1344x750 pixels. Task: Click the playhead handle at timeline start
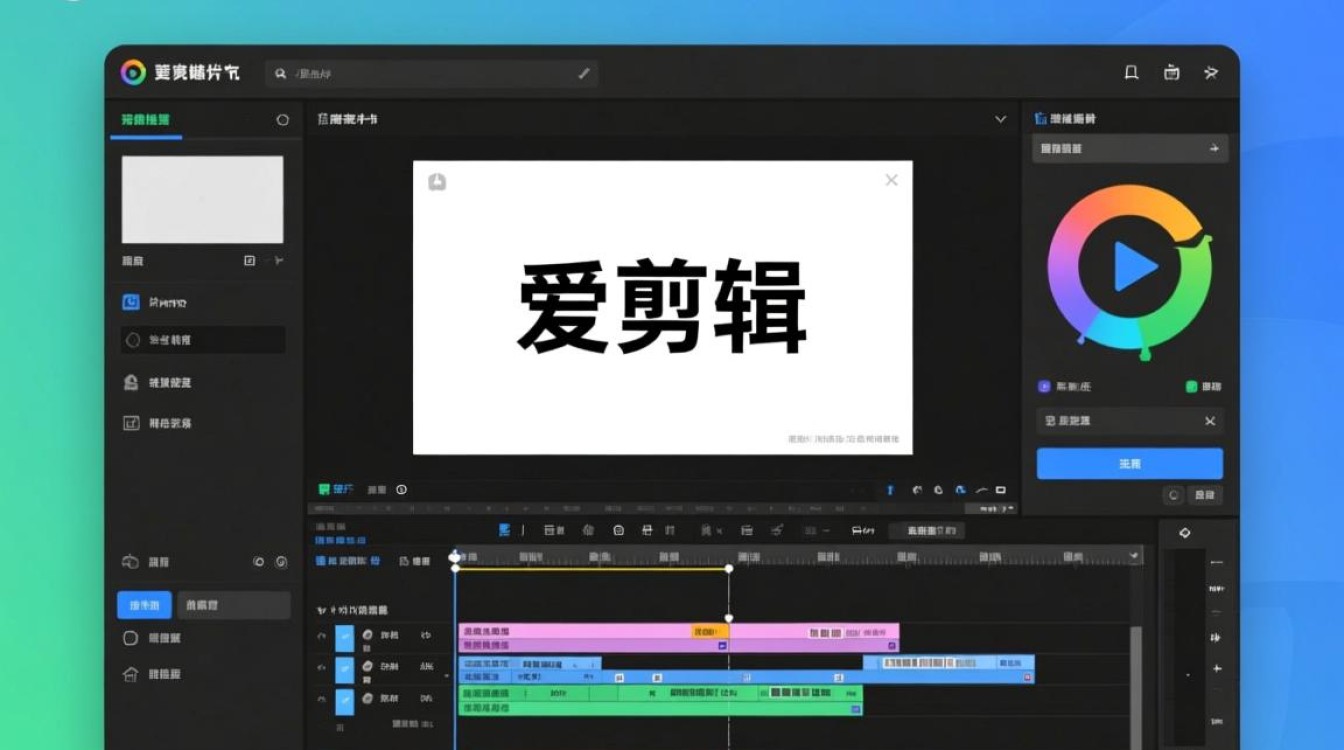[455, 557]
